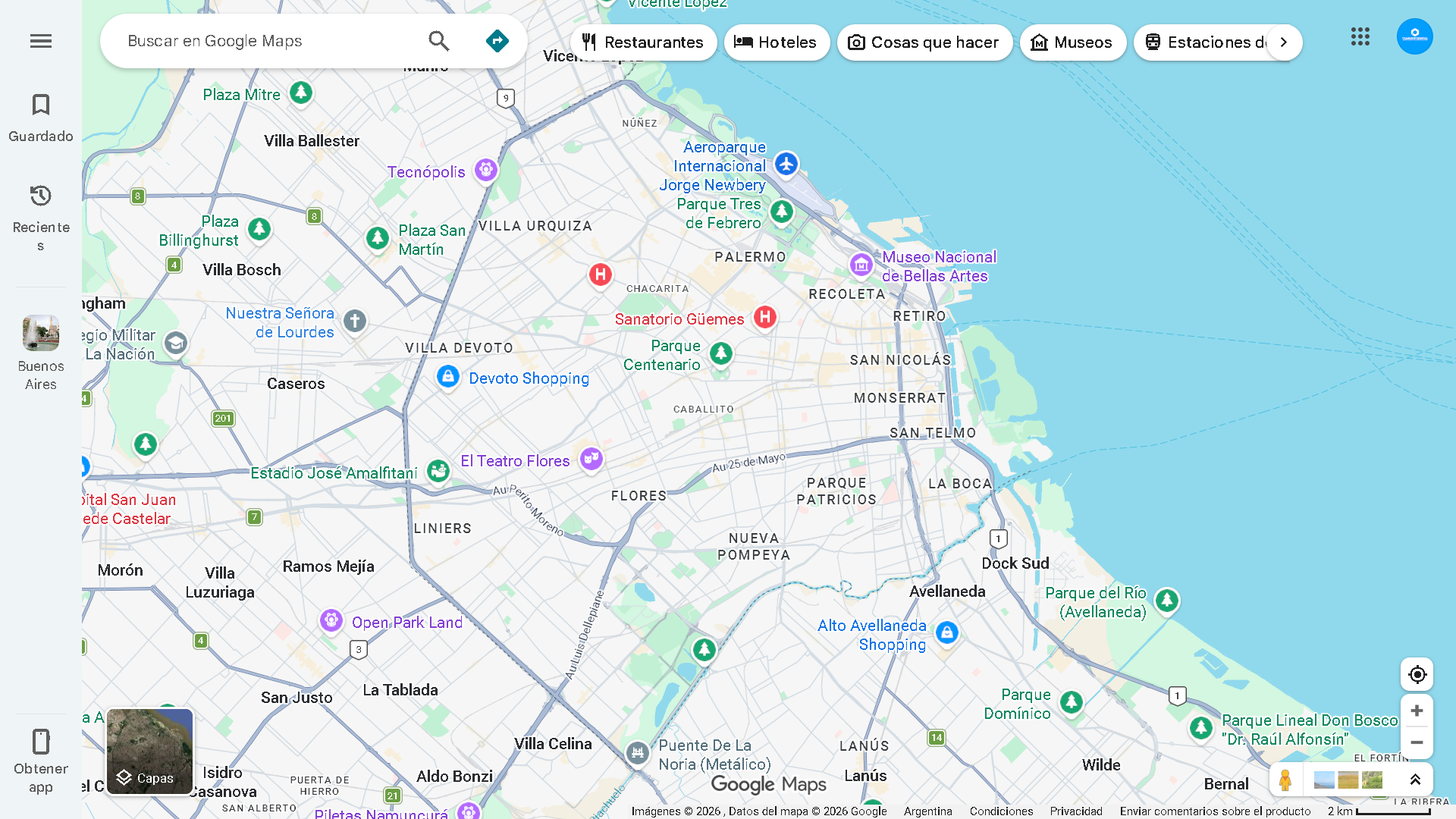
Task: Expand the imagery strip with double chevron
Action: pos(1415,780)
